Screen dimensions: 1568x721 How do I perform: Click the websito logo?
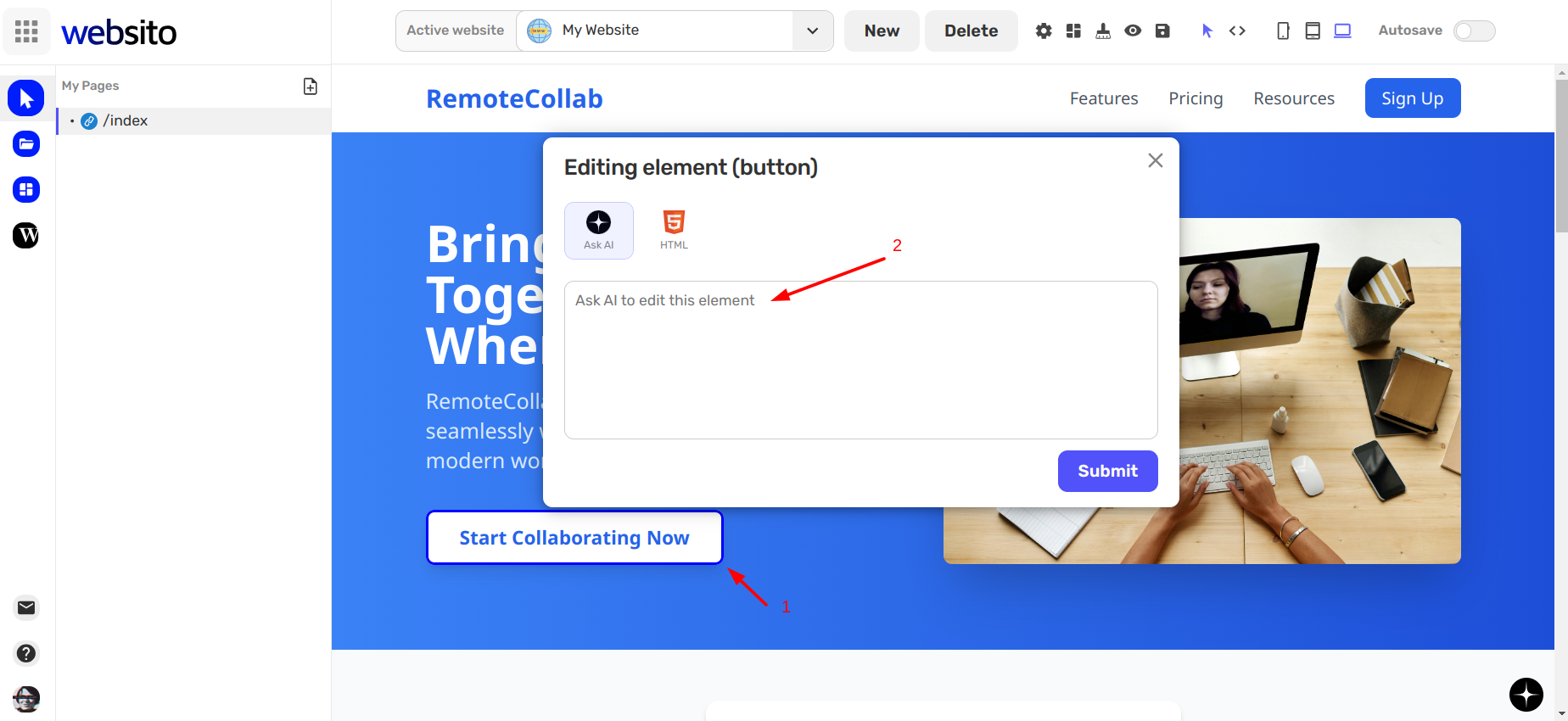pyautogui.click(x=119, y=32)
